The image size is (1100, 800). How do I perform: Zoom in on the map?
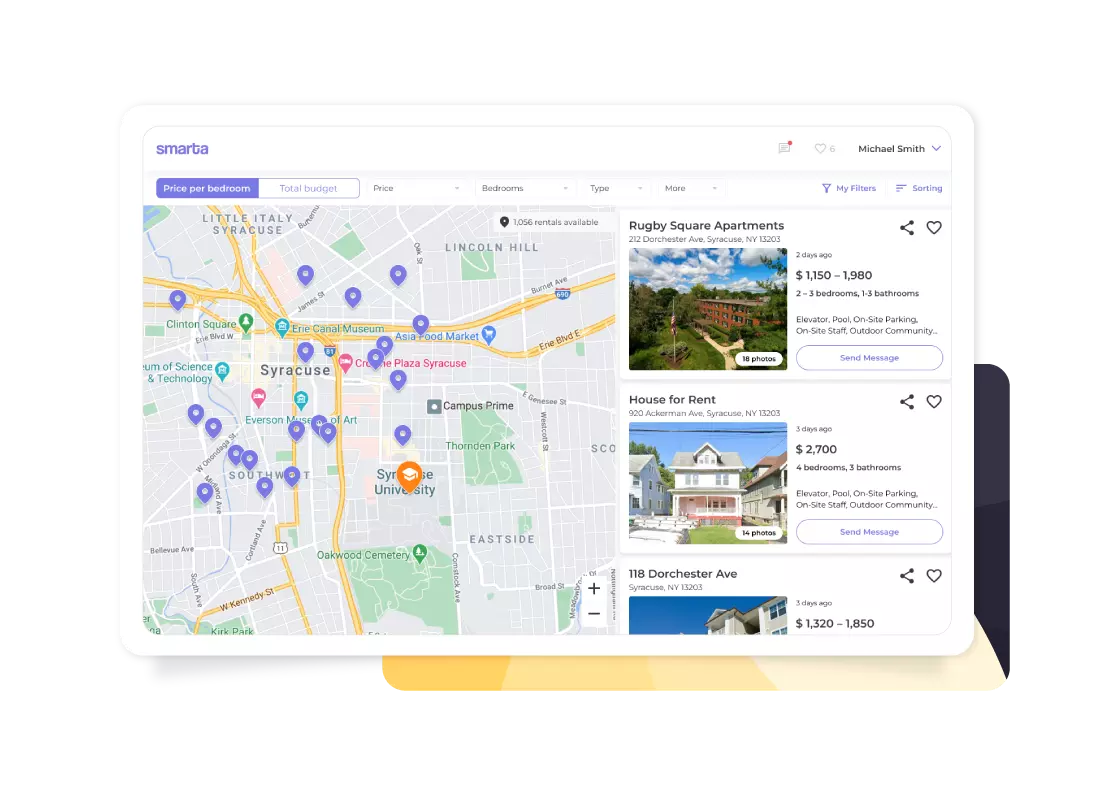click(594, 588)
